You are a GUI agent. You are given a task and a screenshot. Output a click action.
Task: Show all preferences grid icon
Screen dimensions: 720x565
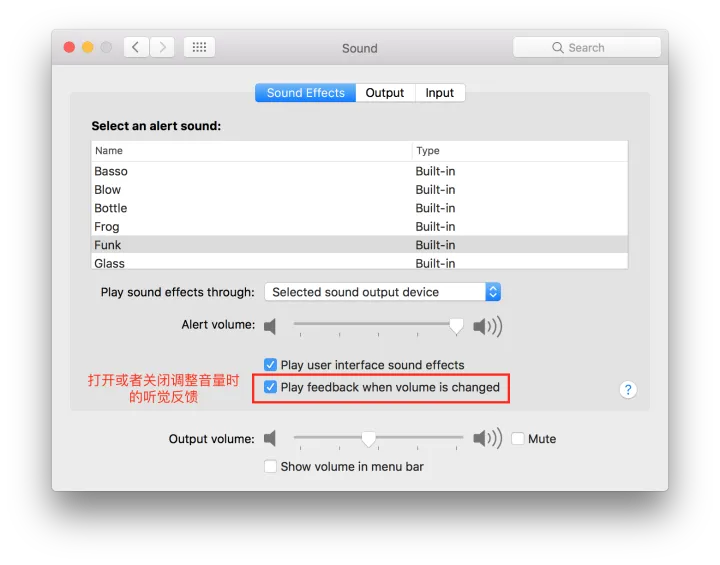point(199,47)
